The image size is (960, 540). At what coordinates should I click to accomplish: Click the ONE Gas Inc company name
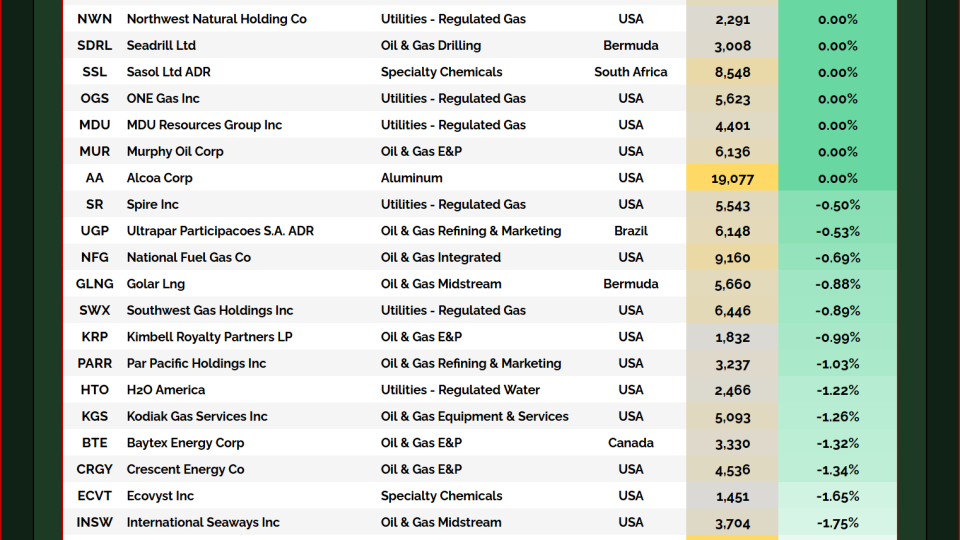click(x=163, y=99)
